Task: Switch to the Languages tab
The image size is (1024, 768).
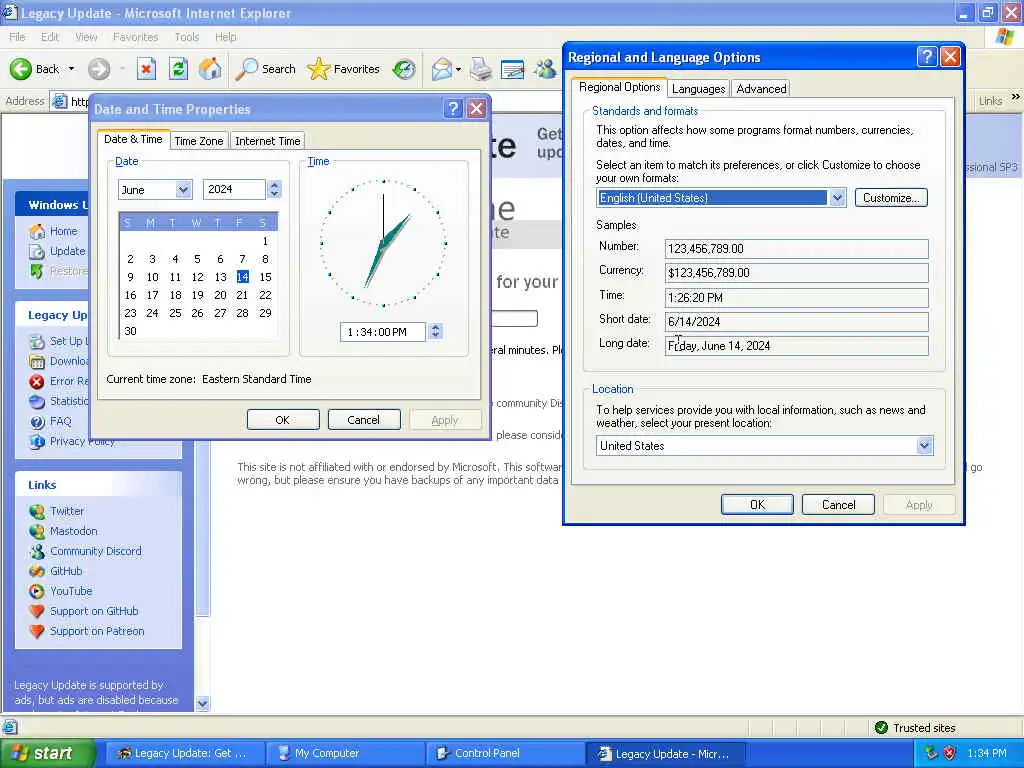Action: (698, 89)
